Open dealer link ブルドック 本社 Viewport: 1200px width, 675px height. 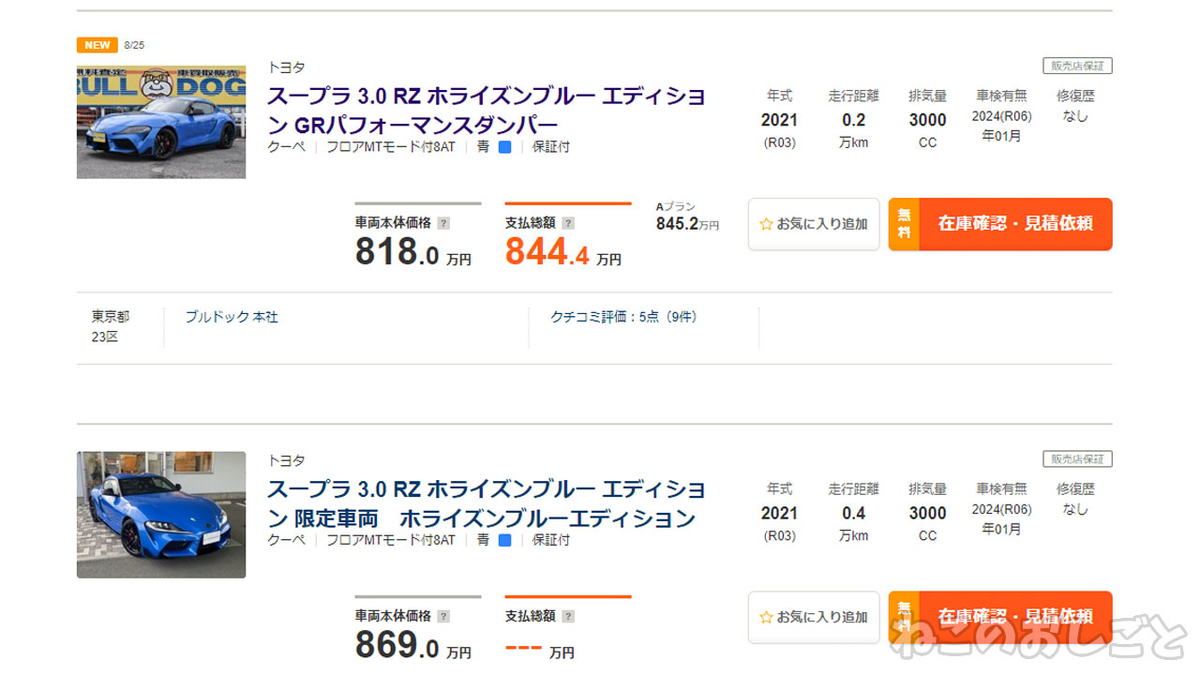click(231, 317)
